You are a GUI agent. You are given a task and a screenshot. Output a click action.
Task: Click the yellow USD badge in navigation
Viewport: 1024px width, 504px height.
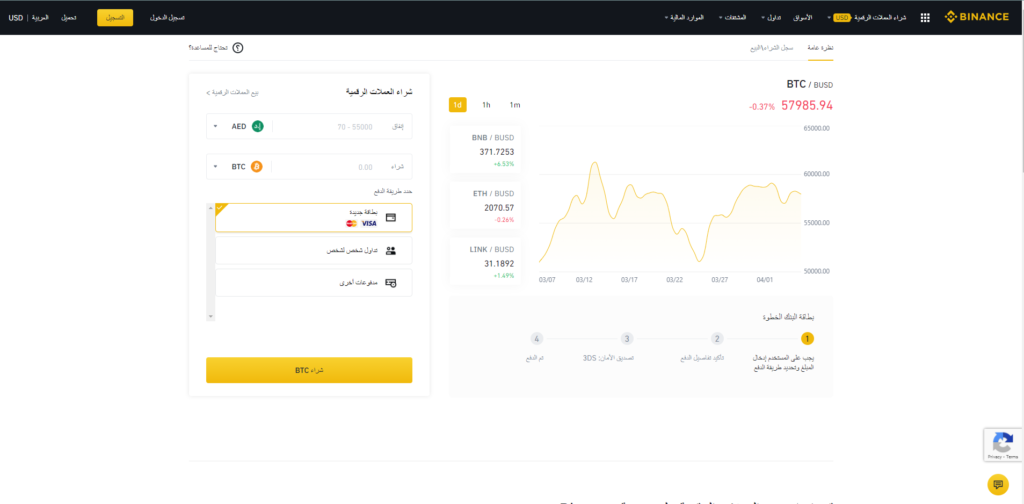tap(842, 18)
